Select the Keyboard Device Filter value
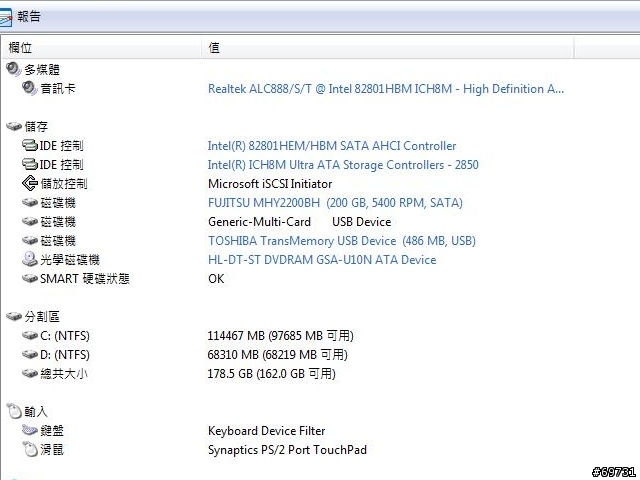Image resolution: width=640 pixels, height=480 pixels. coord(267,431)
